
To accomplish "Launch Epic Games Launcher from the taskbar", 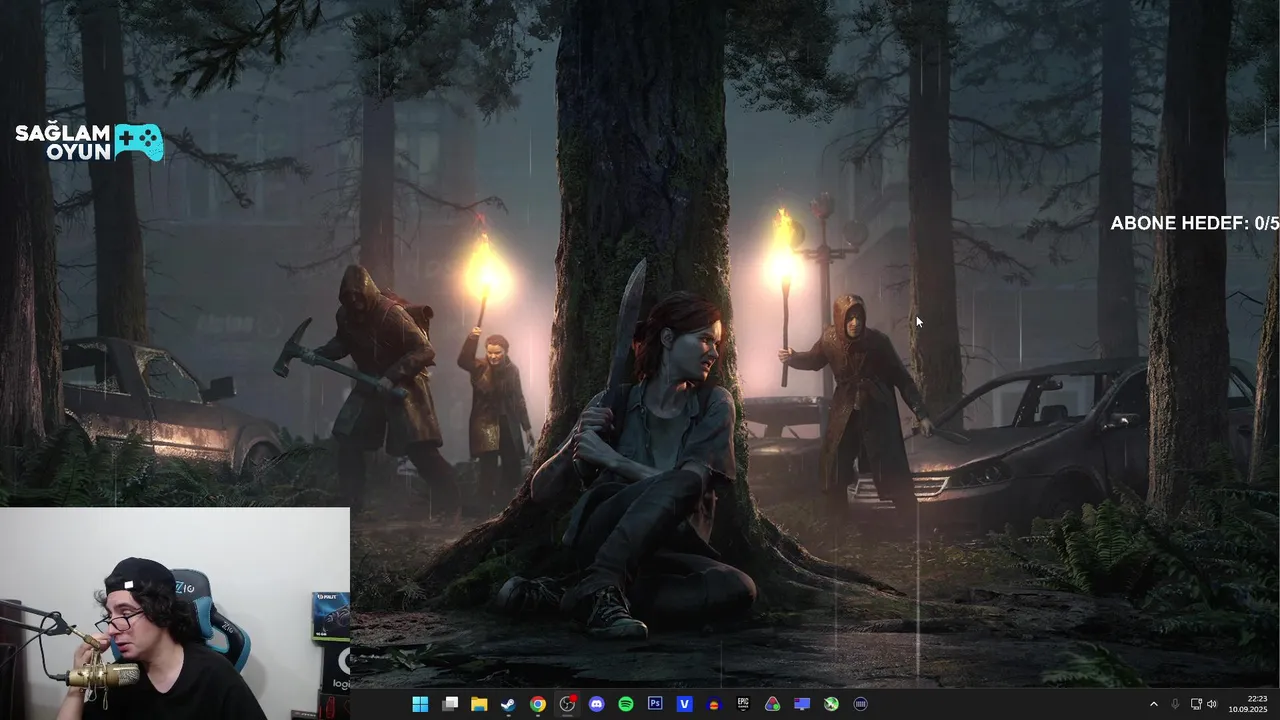I will tap(743, 704).
